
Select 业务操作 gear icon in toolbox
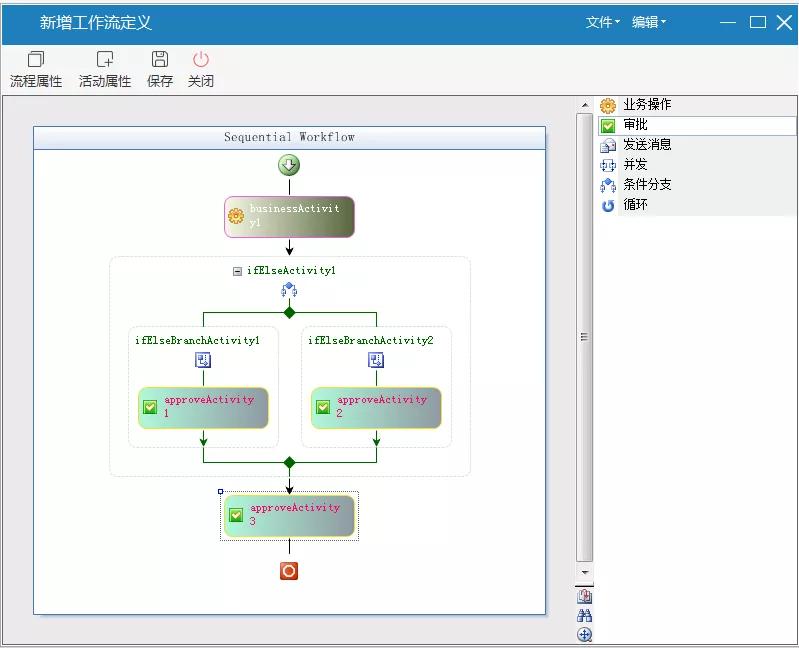click(607, 105)
